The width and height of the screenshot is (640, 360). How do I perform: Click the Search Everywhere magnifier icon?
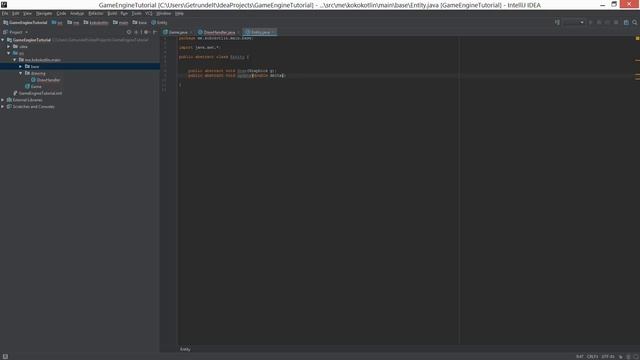pyautogui.click(x=635, y=22)
